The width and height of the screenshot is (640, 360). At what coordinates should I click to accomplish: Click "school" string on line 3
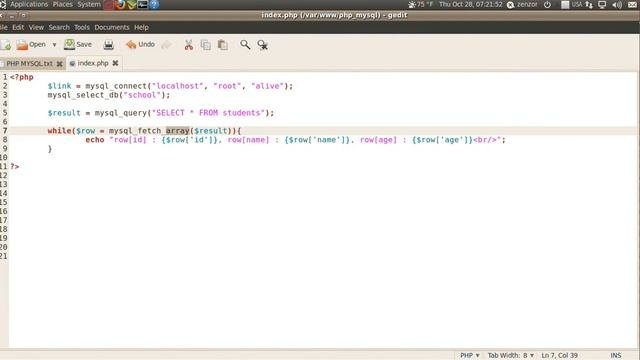pos(142,95)
